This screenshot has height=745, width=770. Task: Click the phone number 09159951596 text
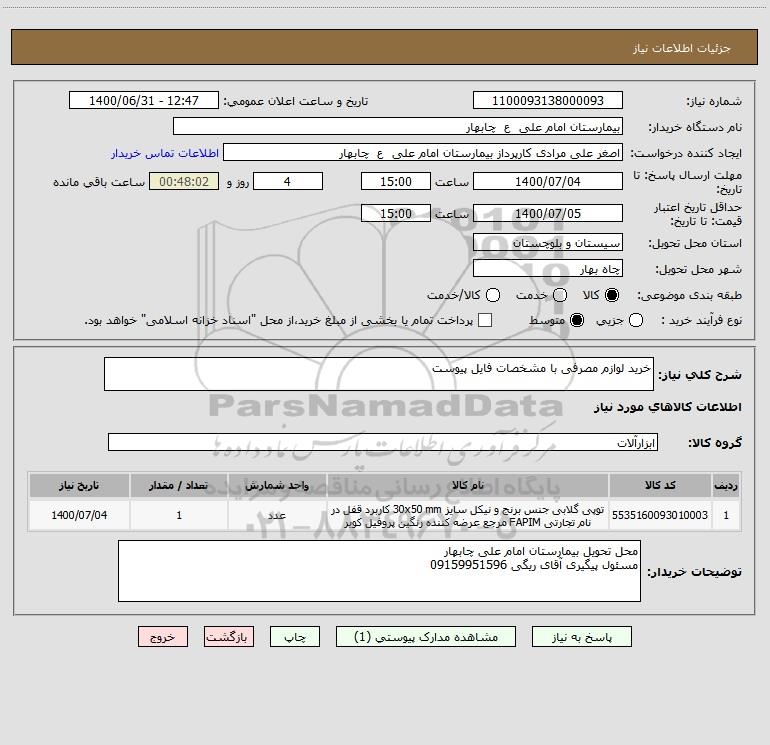468,565
